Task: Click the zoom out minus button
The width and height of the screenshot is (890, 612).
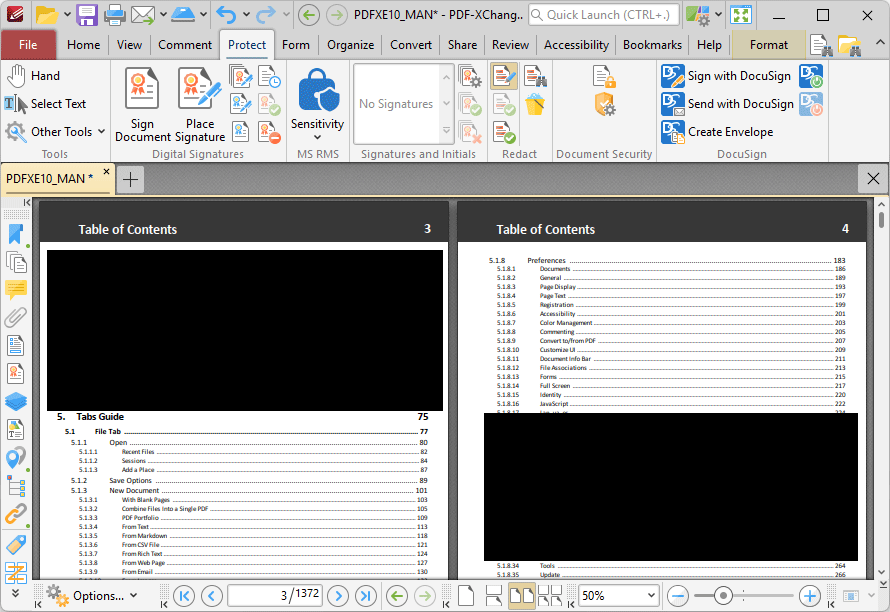Action: coord(678,596)
